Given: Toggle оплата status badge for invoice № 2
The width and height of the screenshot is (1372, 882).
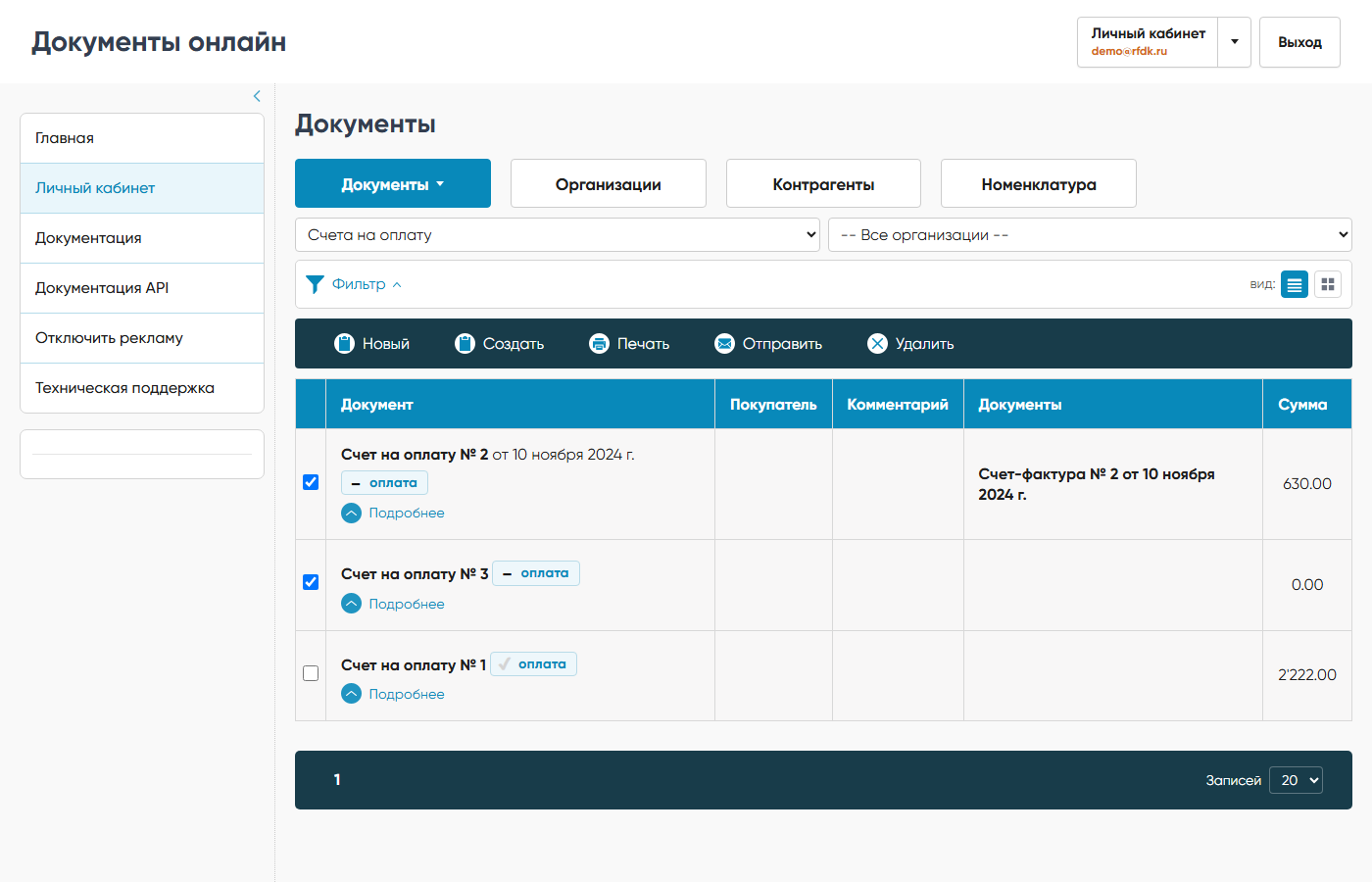Looking at the screenshot, I should (384, 482).
